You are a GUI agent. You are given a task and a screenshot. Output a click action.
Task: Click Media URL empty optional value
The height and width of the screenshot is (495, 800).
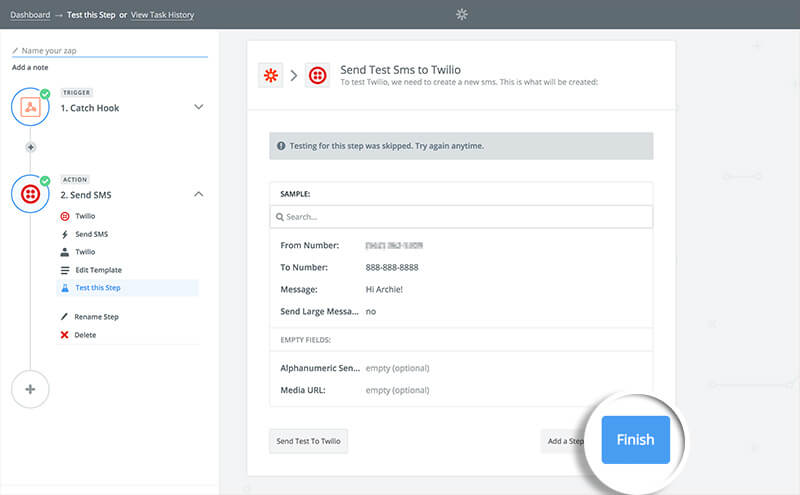[397, 390]
